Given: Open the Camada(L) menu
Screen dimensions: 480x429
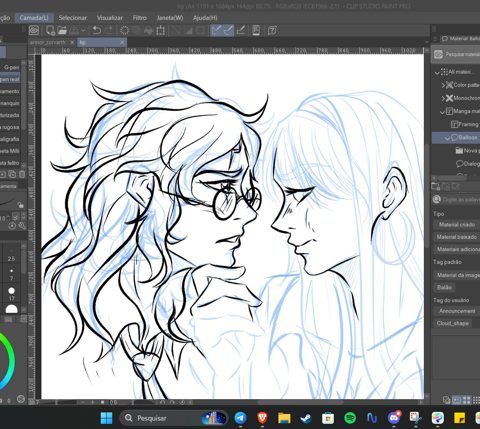Looking at the screenshot, I should 34,18.
